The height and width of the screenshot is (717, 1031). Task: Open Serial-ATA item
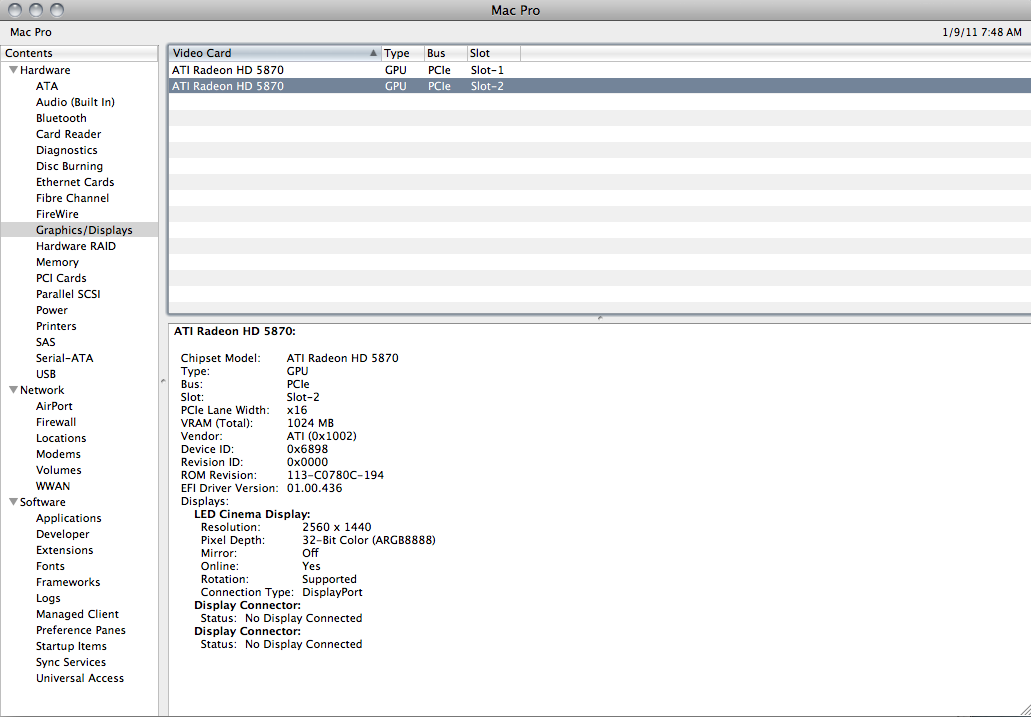click(64, 358)
